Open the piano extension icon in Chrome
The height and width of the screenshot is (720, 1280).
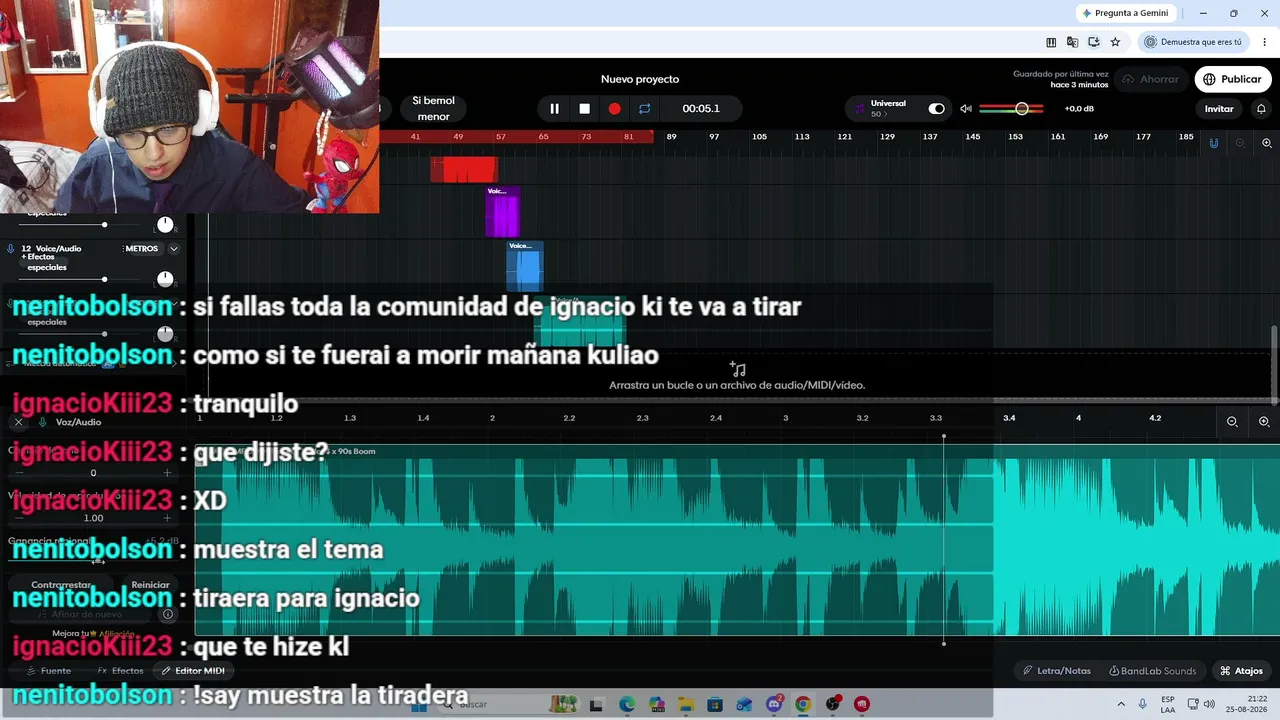[x=1051, y=42]
